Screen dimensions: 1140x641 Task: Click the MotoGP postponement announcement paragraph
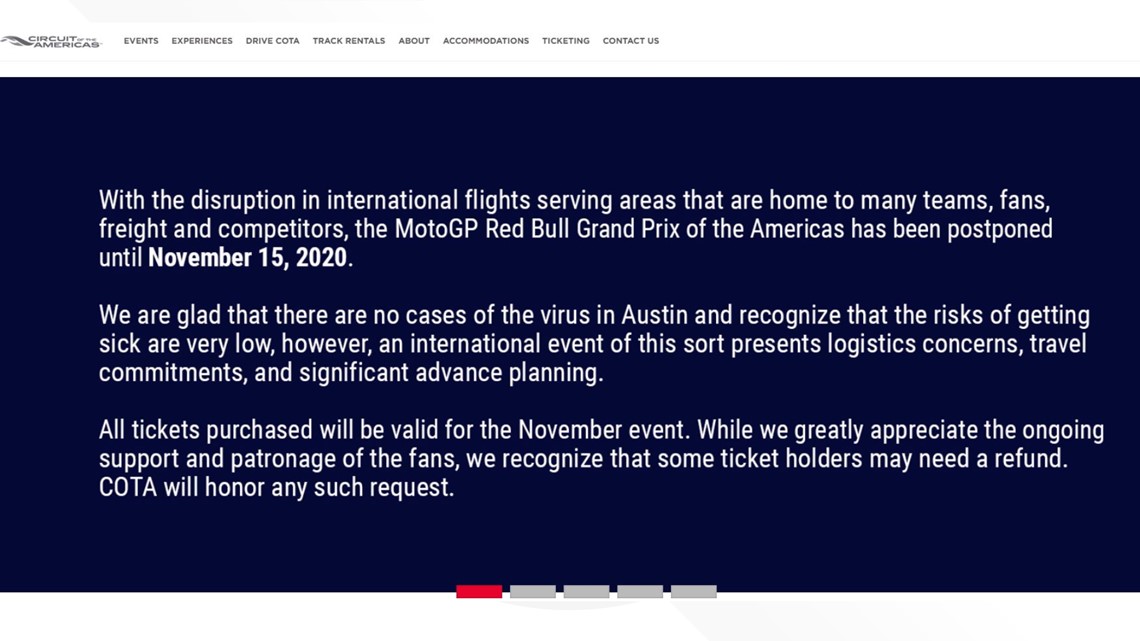click(x=576, y=229)
